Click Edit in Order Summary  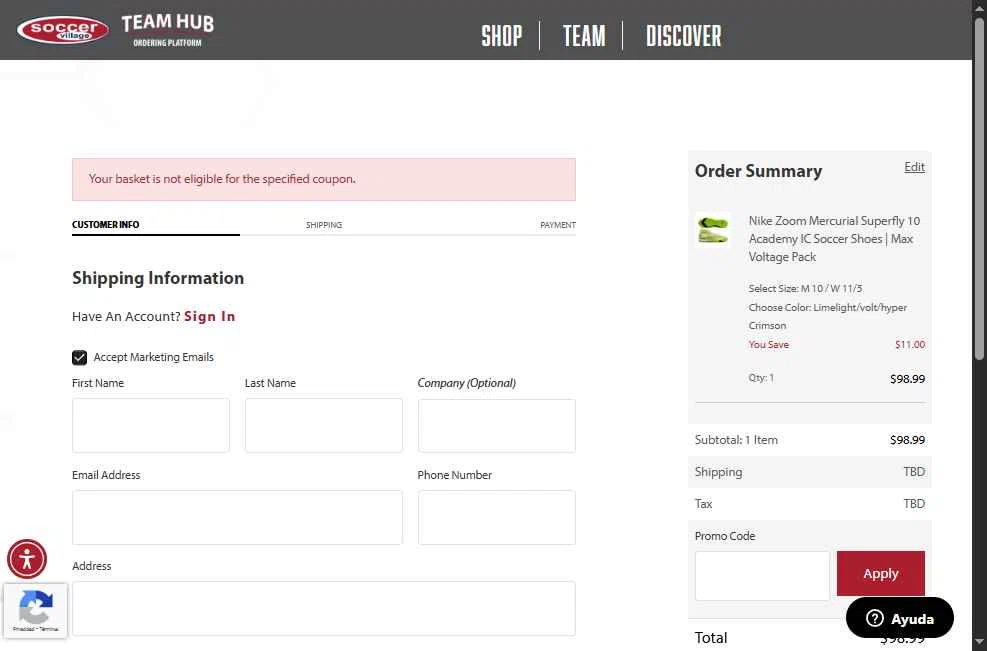[914, 167]
